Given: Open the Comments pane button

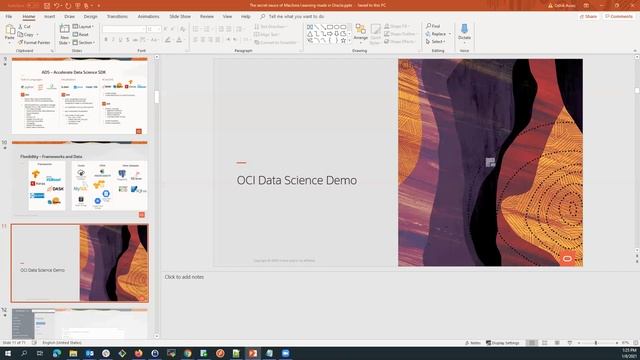Looking at the screenshot, I should (619, 16).
